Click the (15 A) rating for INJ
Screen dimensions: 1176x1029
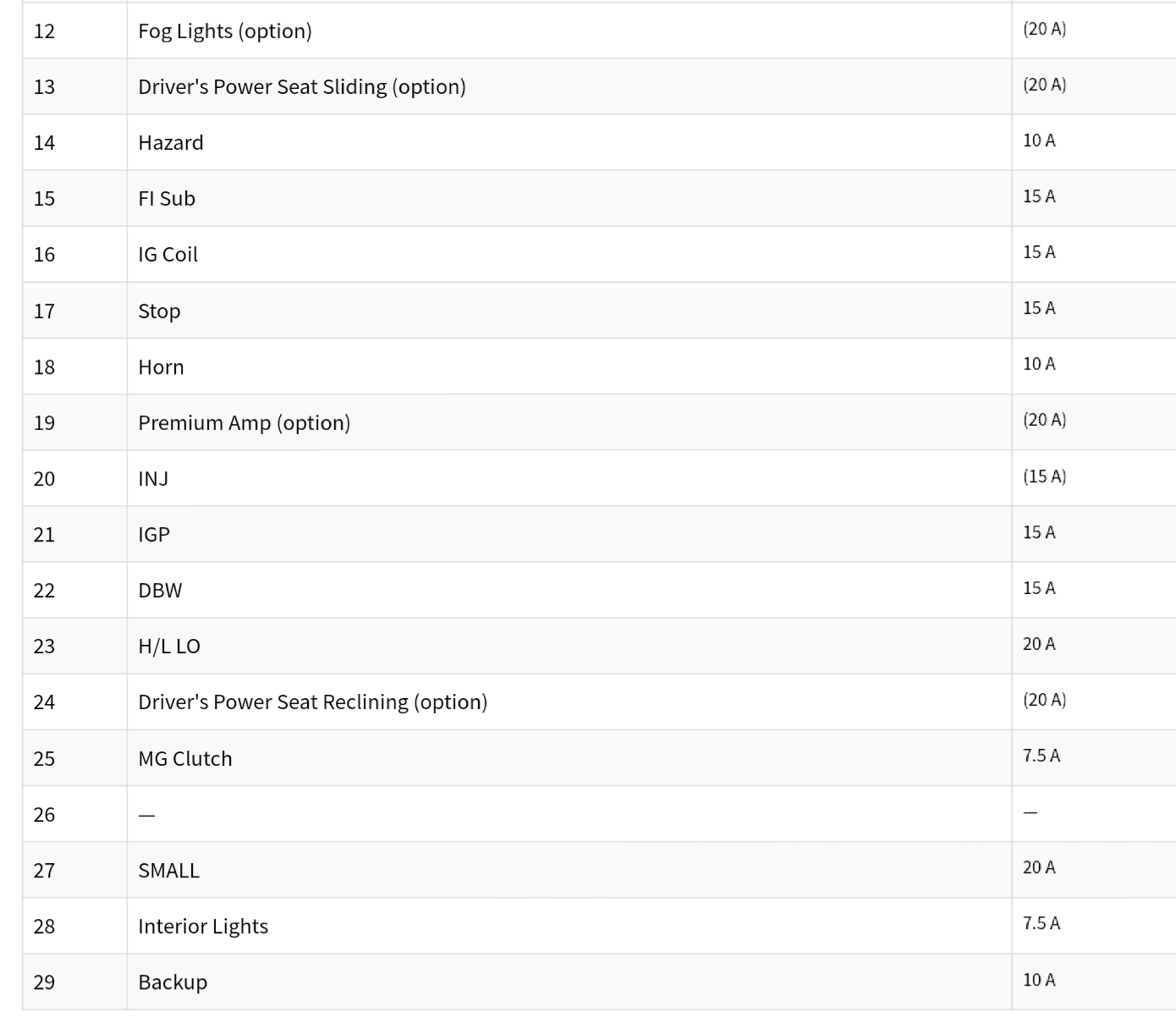(x=1044, y=476)
